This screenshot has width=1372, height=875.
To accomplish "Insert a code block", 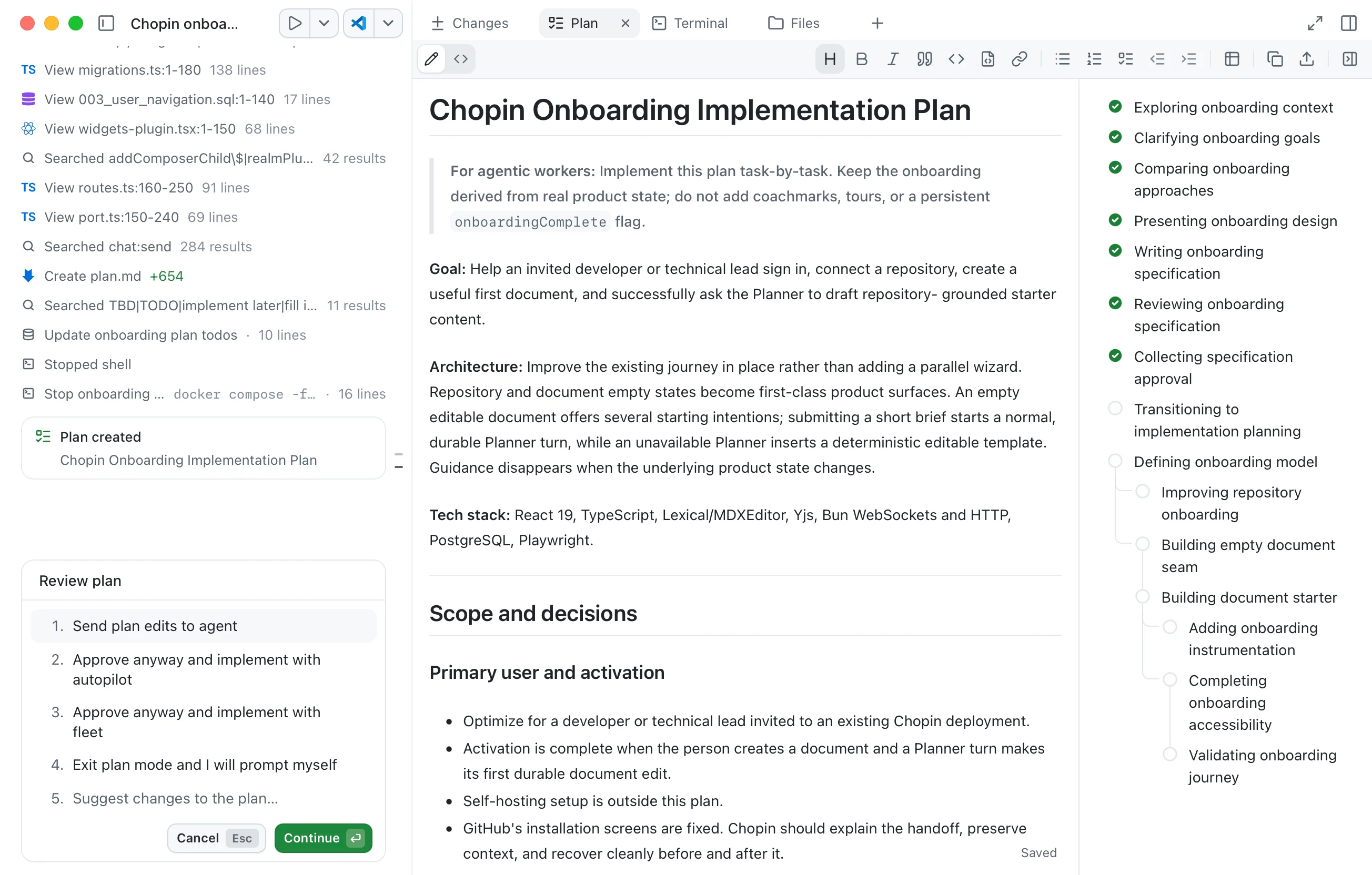I will (987, 59).
